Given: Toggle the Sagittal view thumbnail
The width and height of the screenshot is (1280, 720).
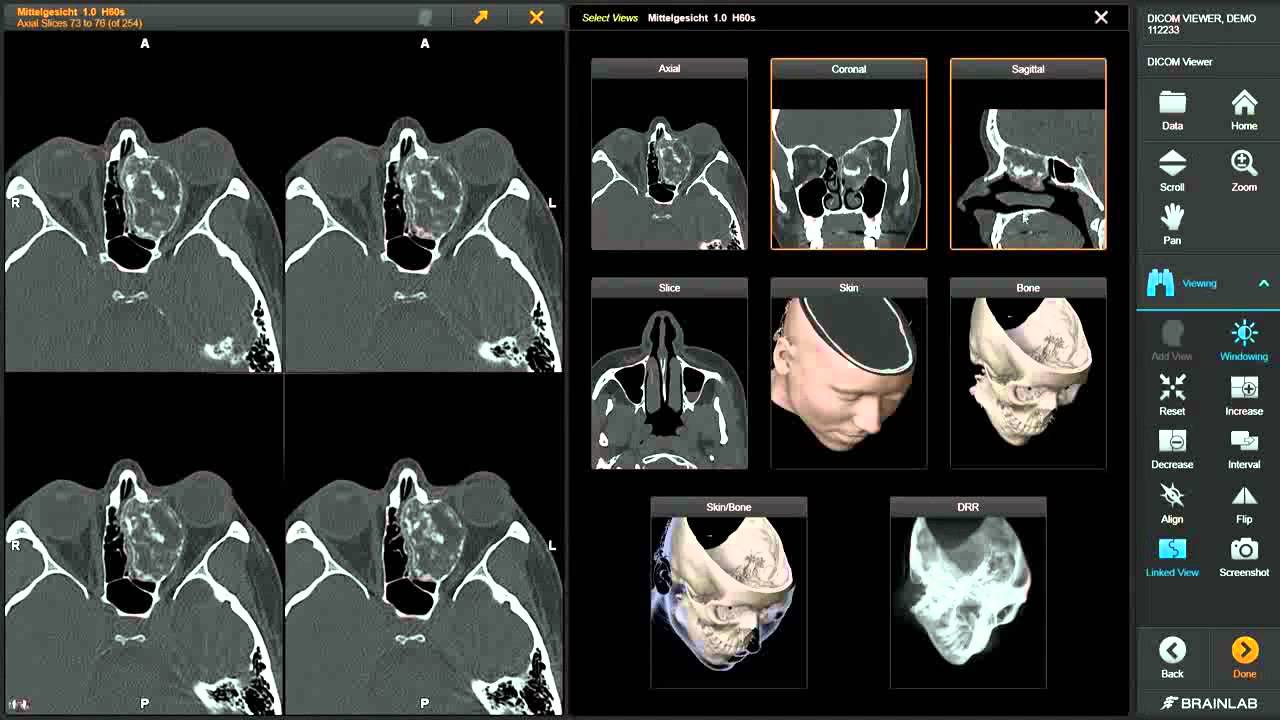Looking at the screenshot, I should tap(1028, 154).
